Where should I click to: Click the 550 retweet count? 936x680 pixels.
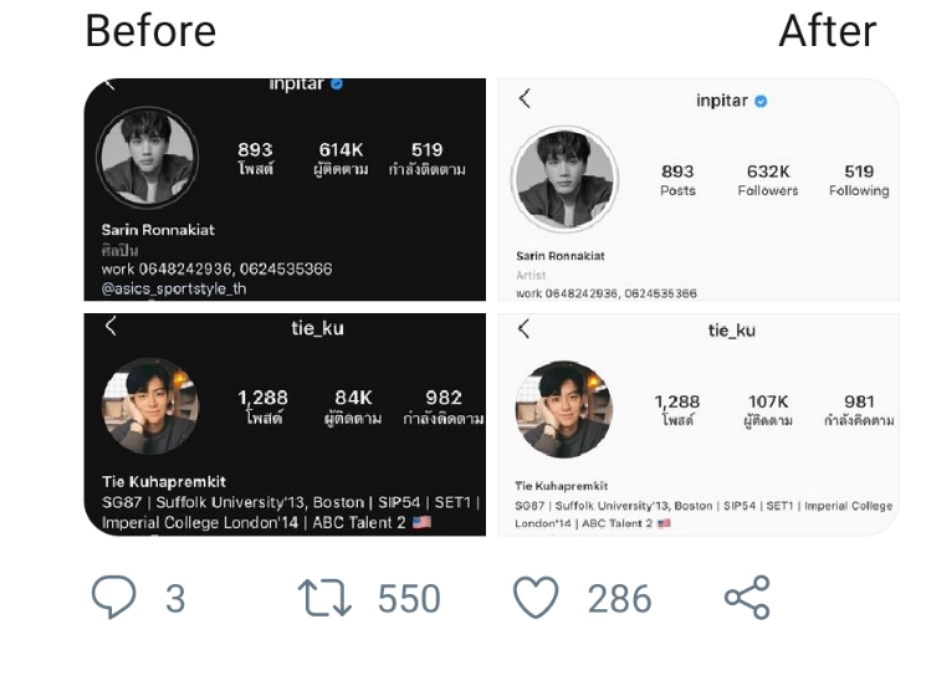408,599
